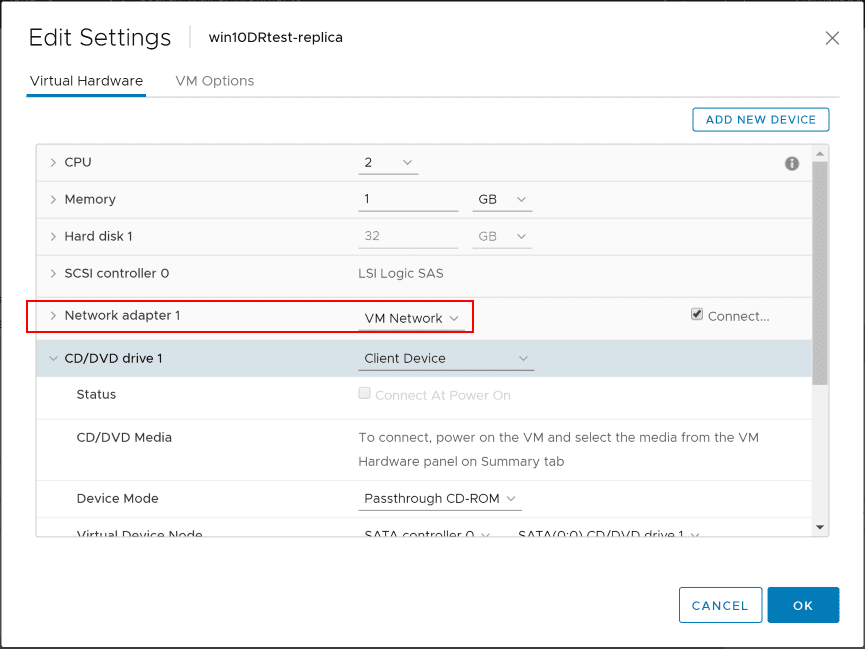Click scrollbar up arrow
Screen dimensions: 865x649
(x=820, y=154)
